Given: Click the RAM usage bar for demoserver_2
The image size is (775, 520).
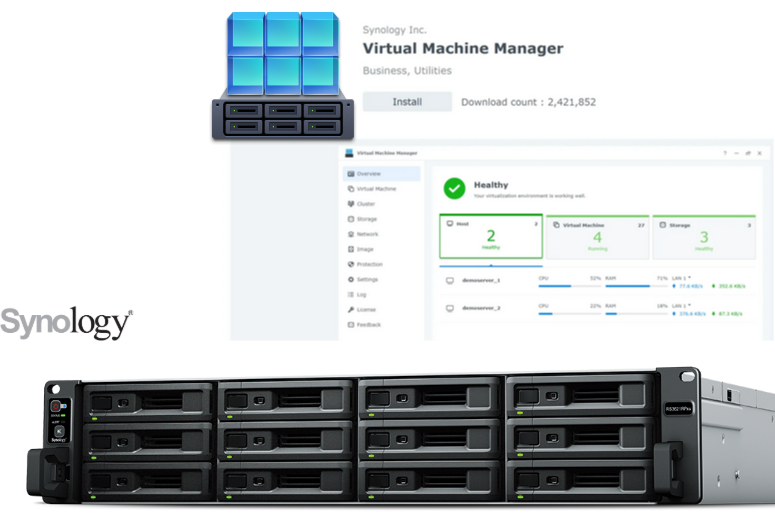Looking at the screenshot, I should [637, 314].
